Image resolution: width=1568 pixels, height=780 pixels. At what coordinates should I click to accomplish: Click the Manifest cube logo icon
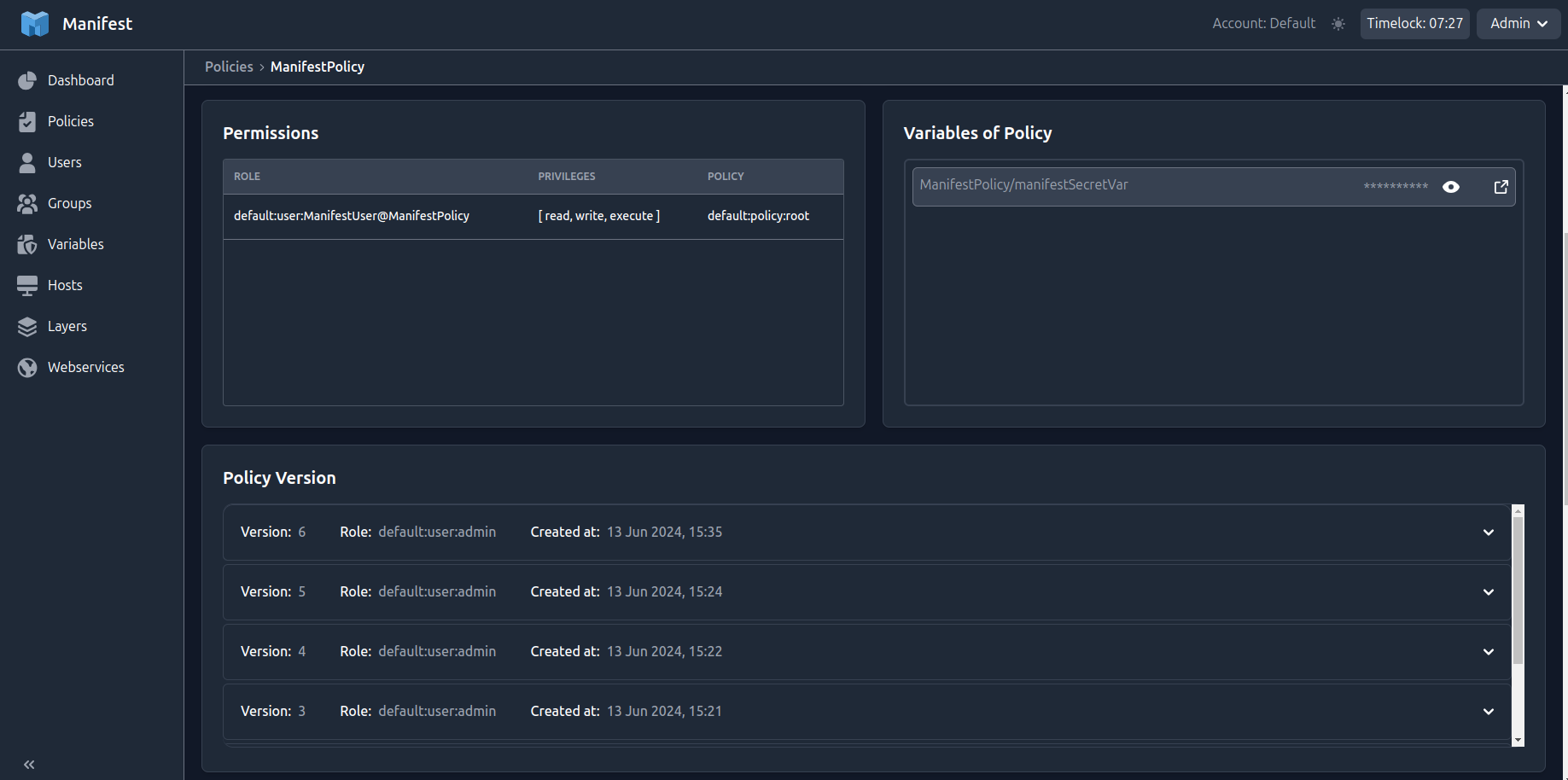(35, 24)
